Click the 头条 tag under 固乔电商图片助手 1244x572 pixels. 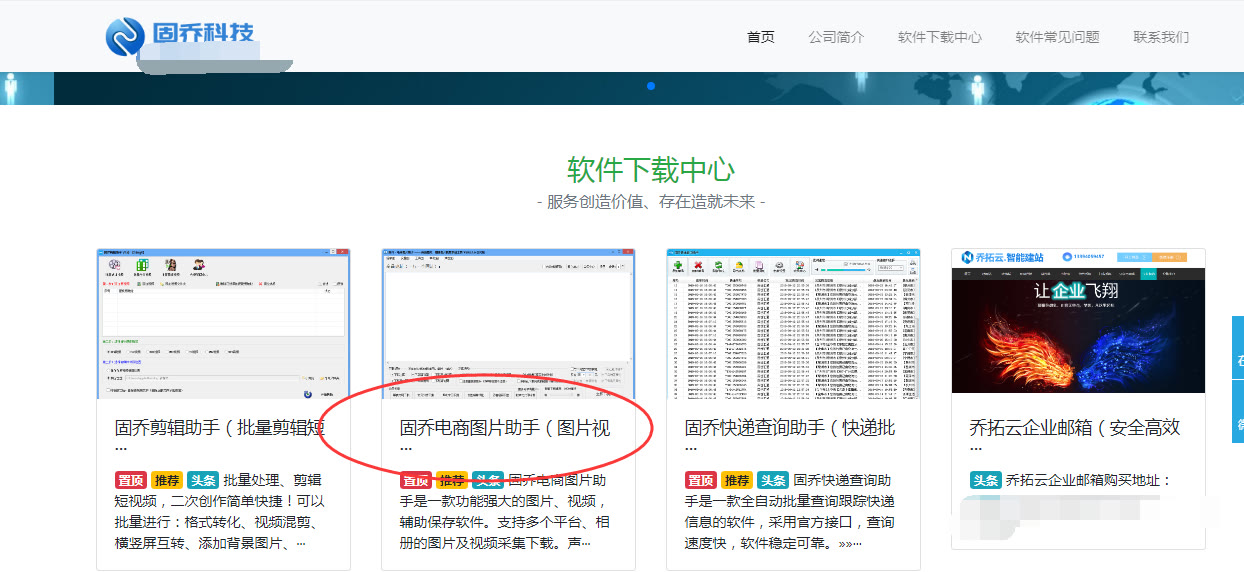click(x=488, y=480)
